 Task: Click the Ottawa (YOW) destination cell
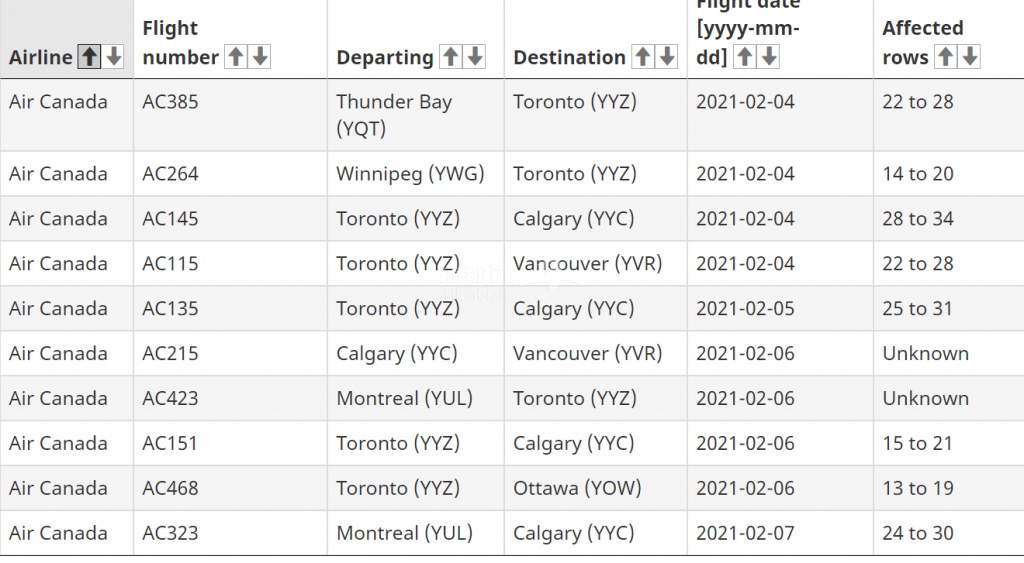tap(596, 488)
